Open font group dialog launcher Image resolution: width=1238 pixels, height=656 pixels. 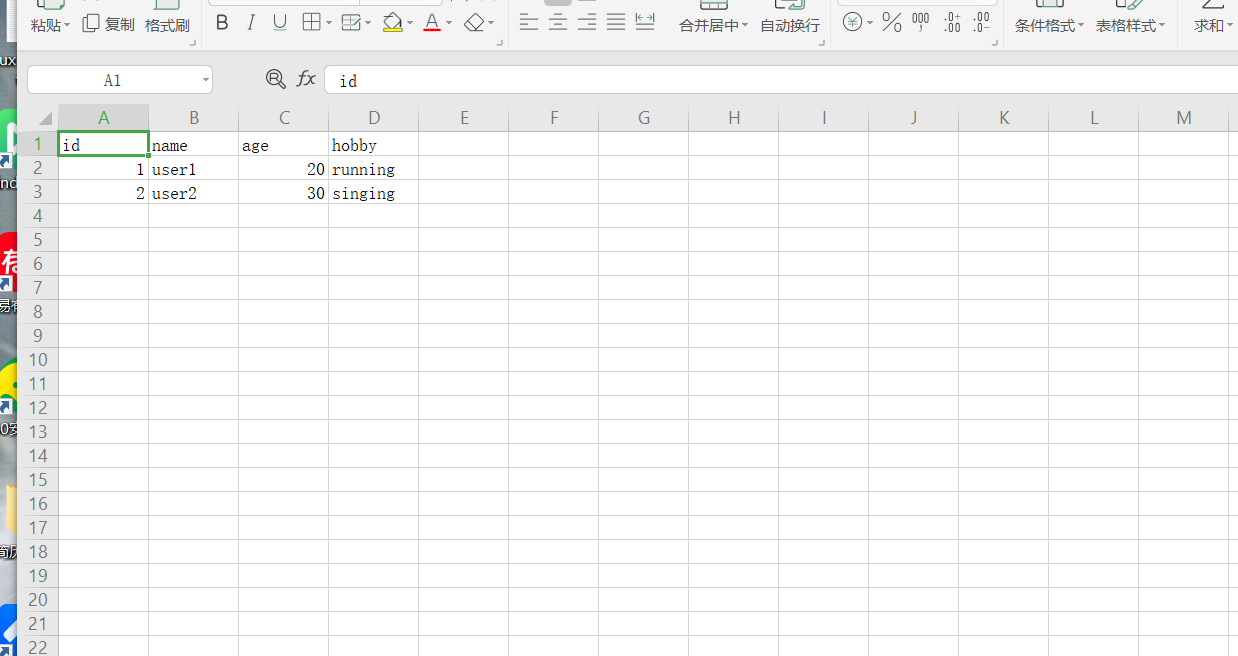click(502, 43)
